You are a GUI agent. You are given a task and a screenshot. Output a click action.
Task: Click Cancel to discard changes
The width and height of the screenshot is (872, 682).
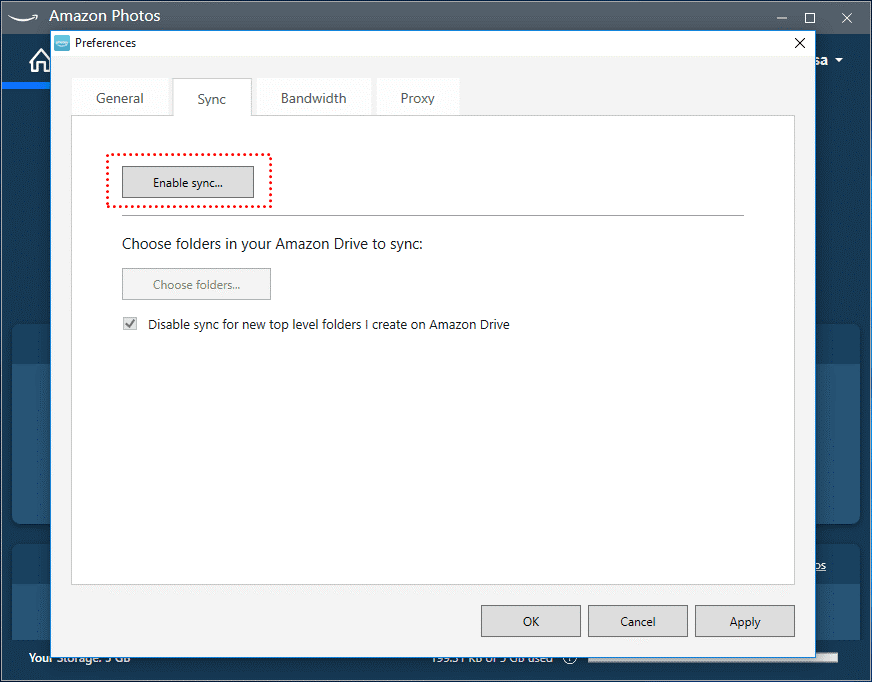[x=638, y=621]
